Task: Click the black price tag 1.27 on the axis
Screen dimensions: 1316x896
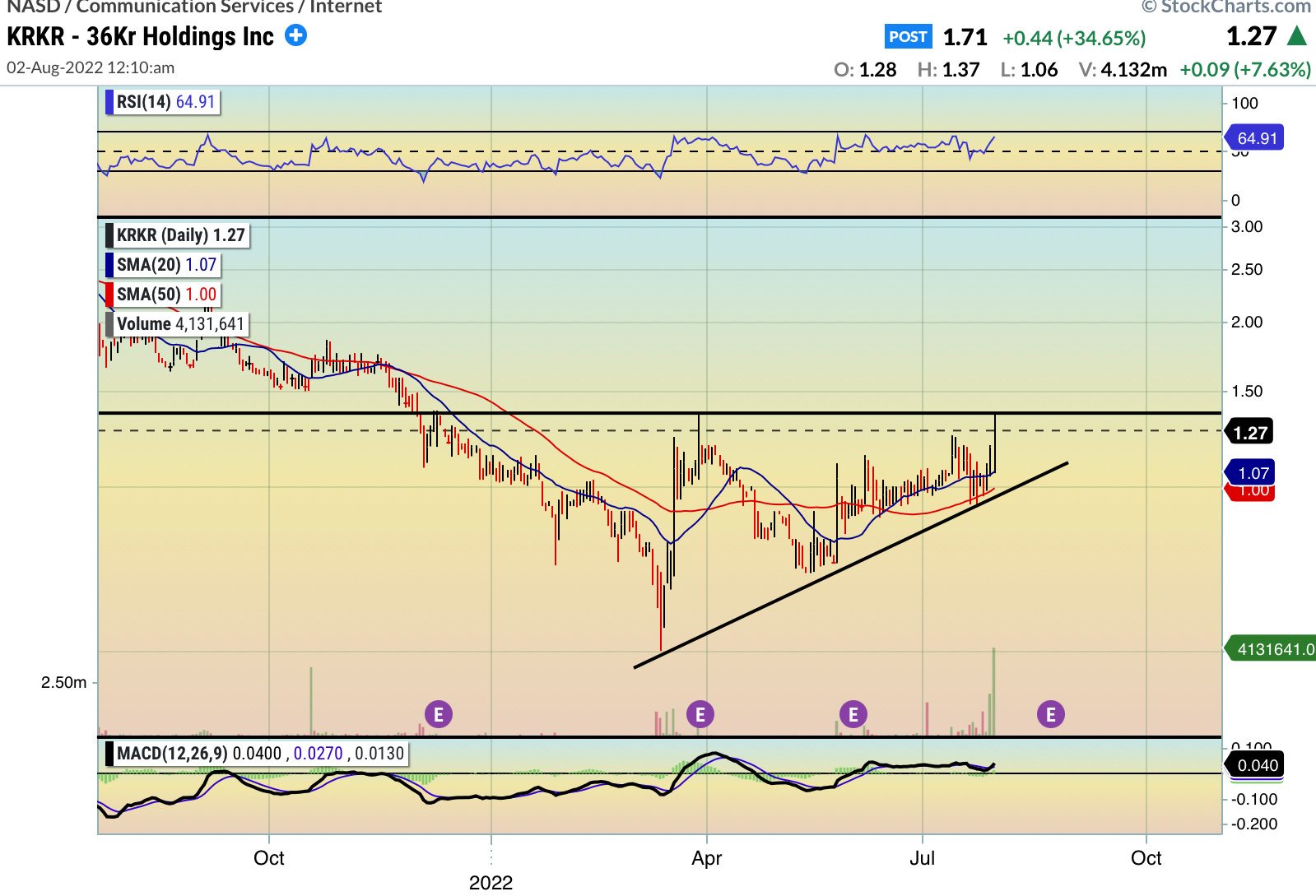Action: tap(1249, 433)
